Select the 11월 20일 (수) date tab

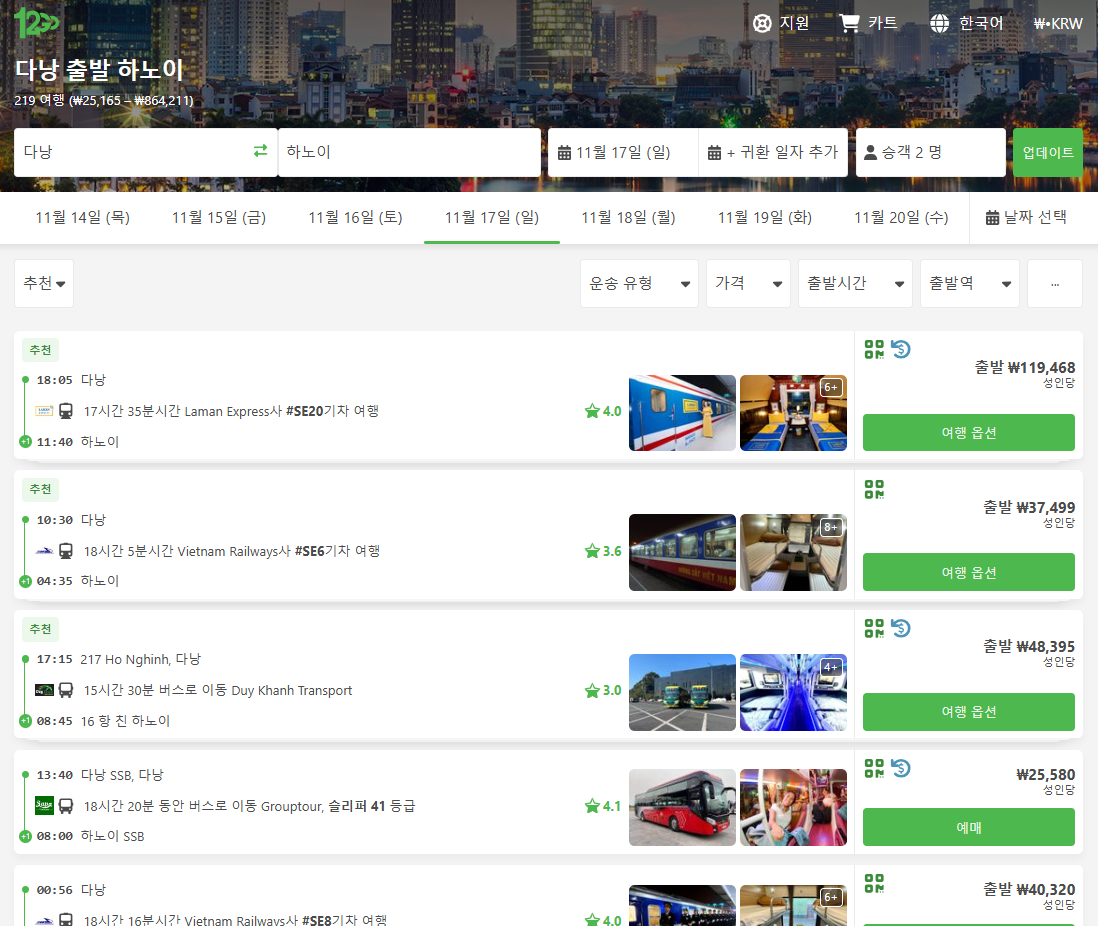(x=901, y=218)
